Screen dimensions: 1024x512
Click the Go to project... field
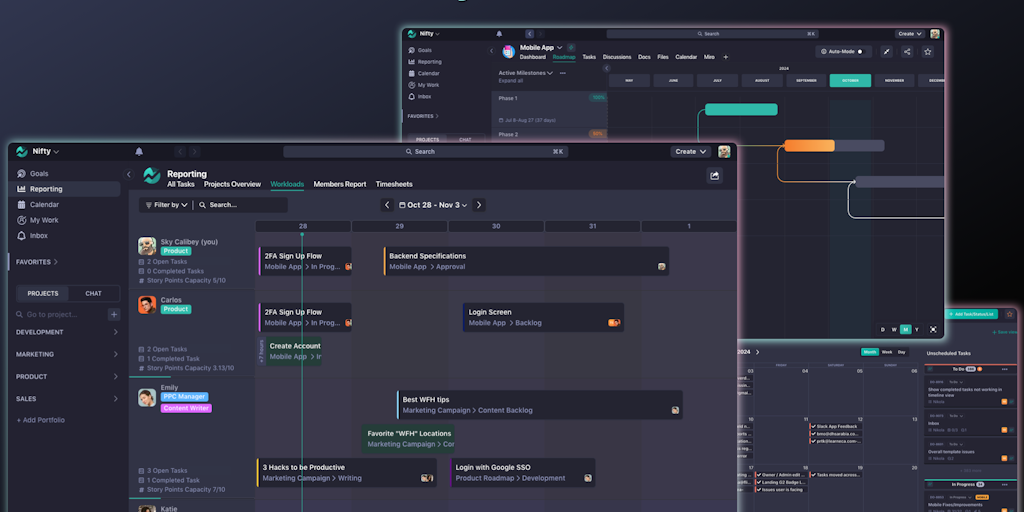[x=59, y=315]
